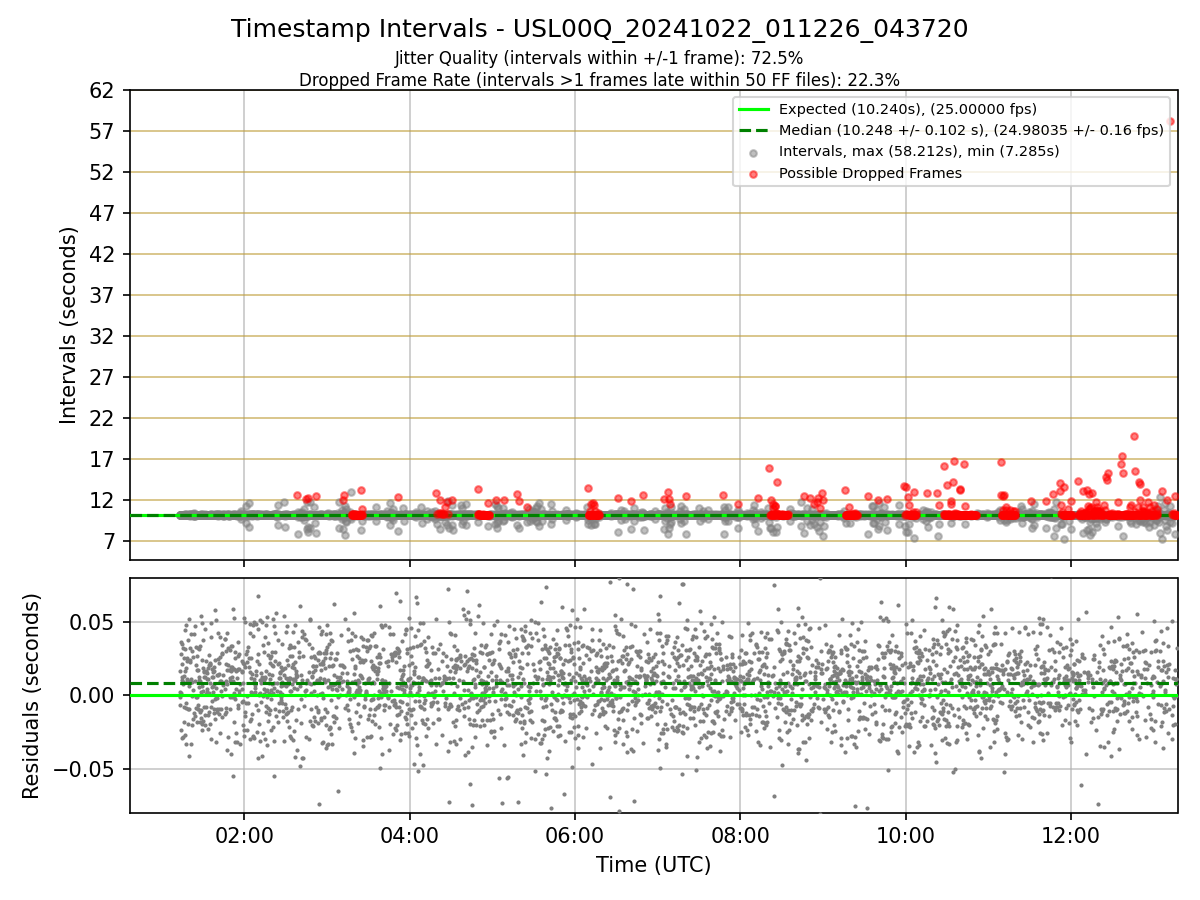Click the highest red point near 20 seconds
Image resolution: width=1200 pixels, height=900 pixels.
click(x=1134, y=436)
